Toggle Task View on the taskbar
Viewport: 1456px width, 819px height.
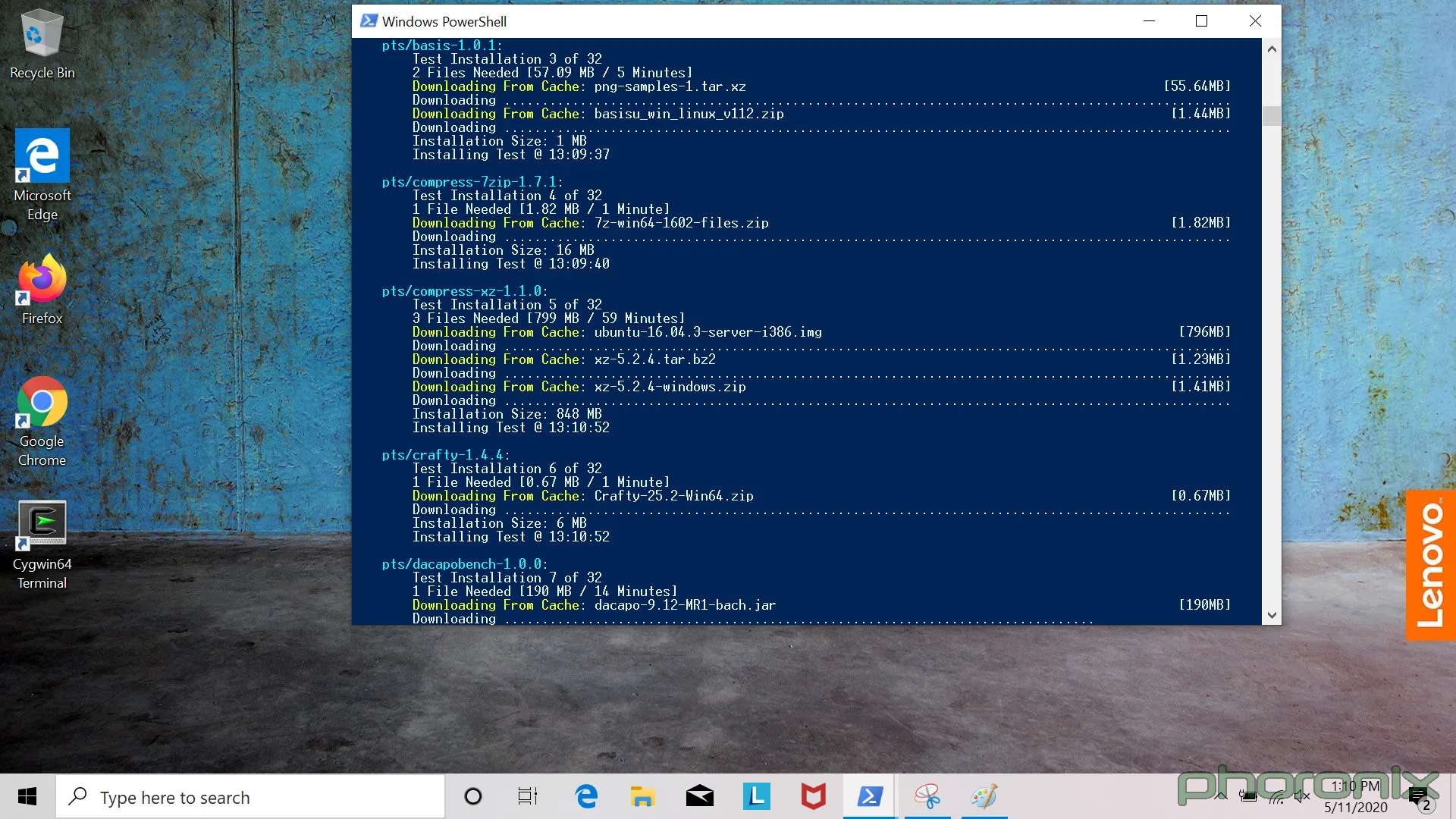coord(528,797)
